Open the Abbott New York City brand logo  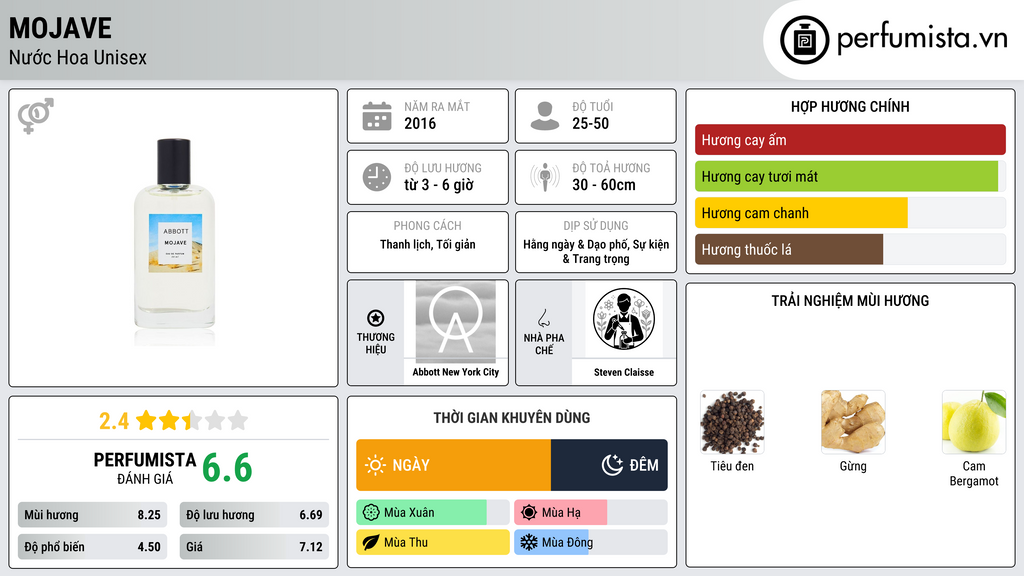tap(455, 321)
